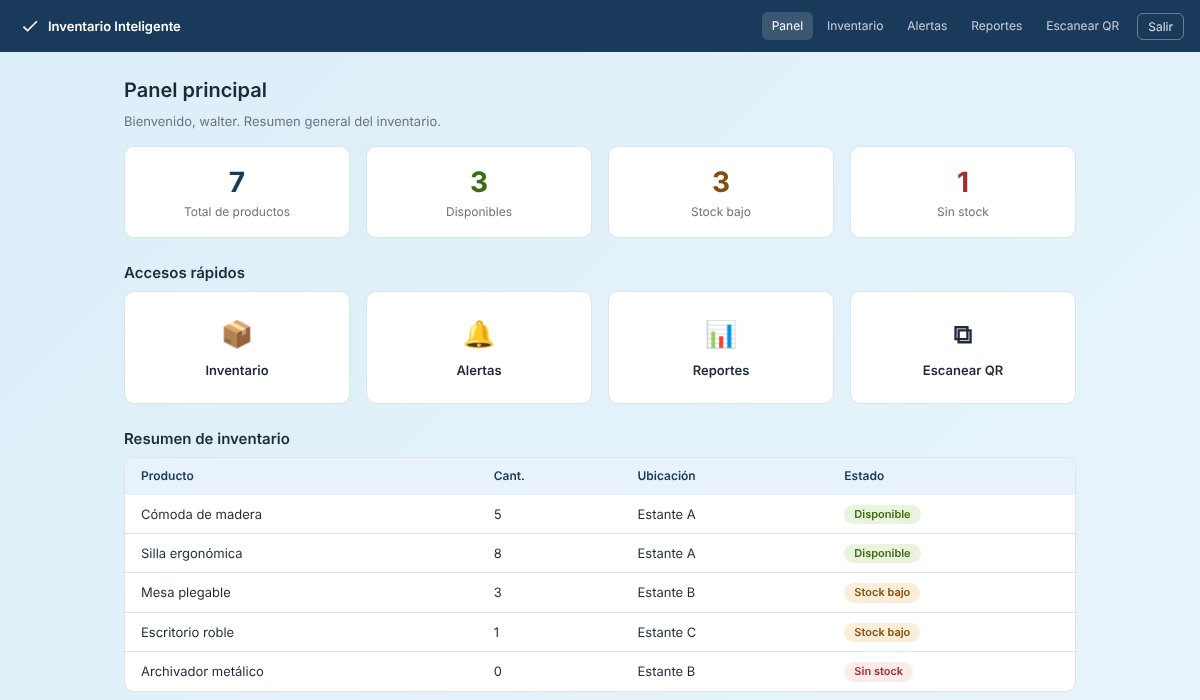Select the Escritorio roble product name

click(187, 632)
